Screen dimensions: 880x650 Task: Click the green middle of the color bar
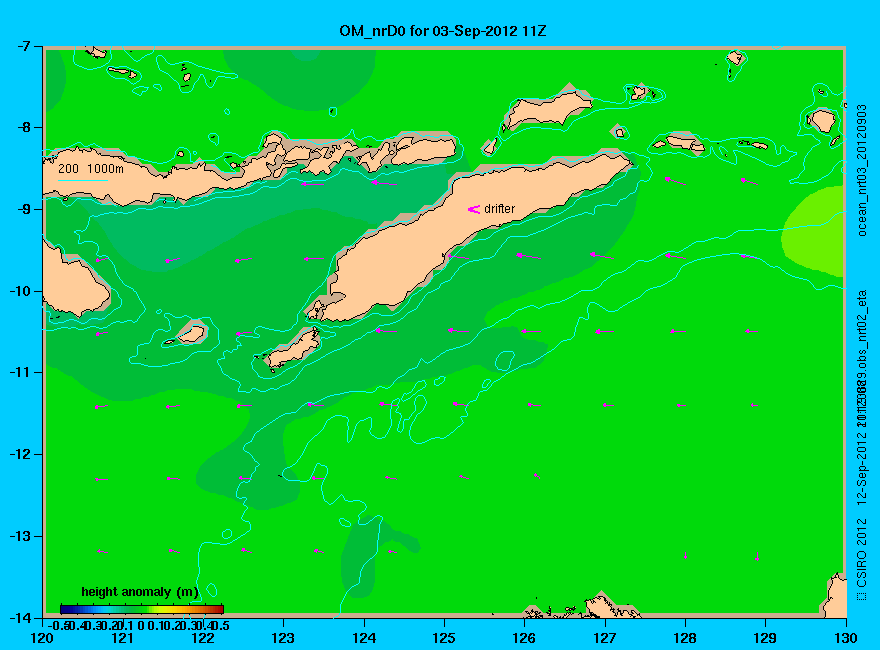click(142, 609)
